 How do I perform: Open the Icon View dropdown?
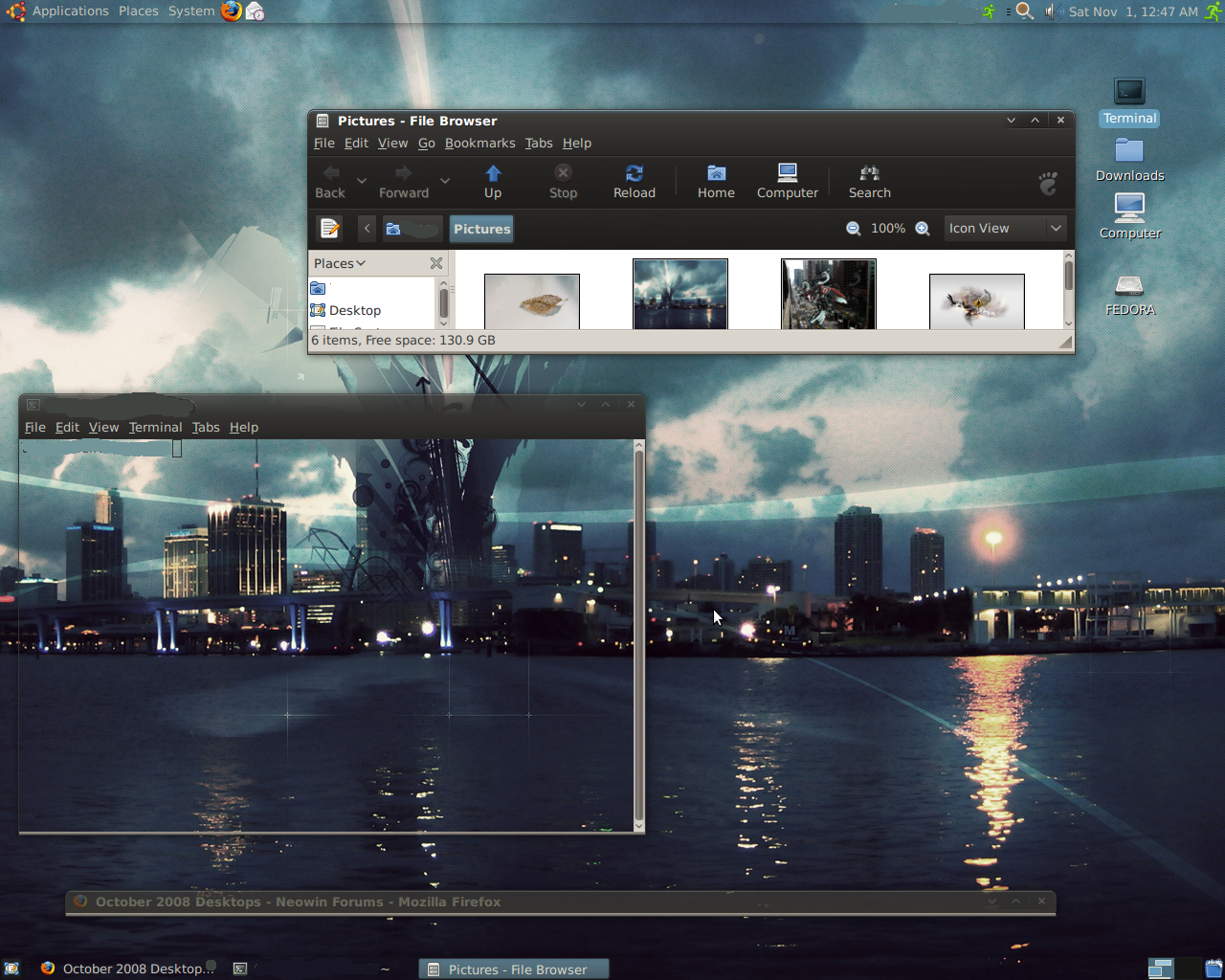click(x=1005, y=229)
